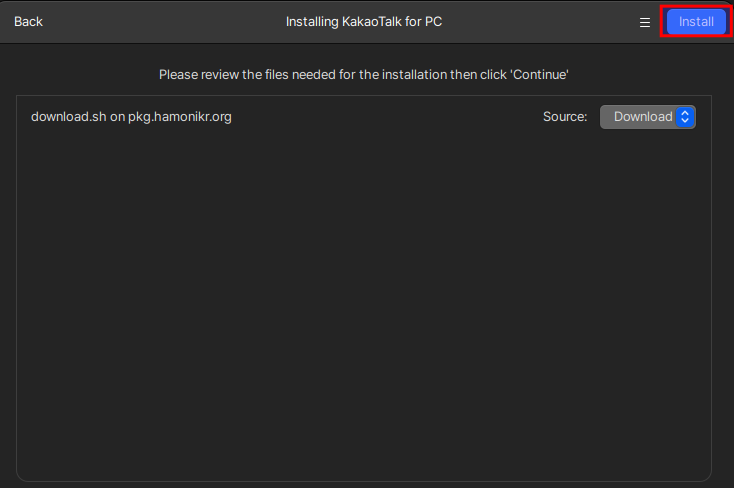Click the Install button

[x=696, y=22]
